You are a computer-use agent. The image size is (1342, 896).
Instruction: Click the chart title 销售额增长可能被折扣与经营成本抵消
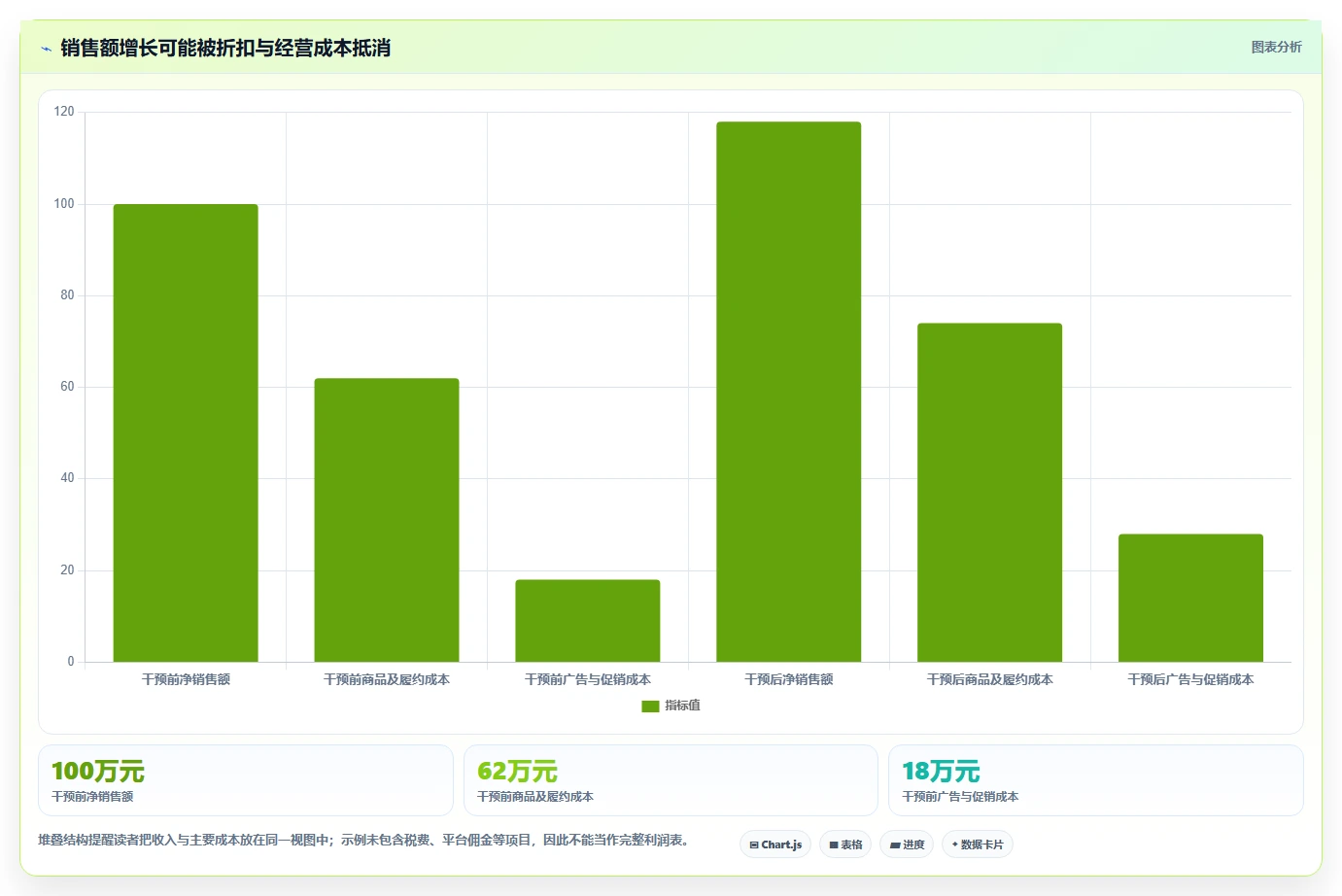225,48
